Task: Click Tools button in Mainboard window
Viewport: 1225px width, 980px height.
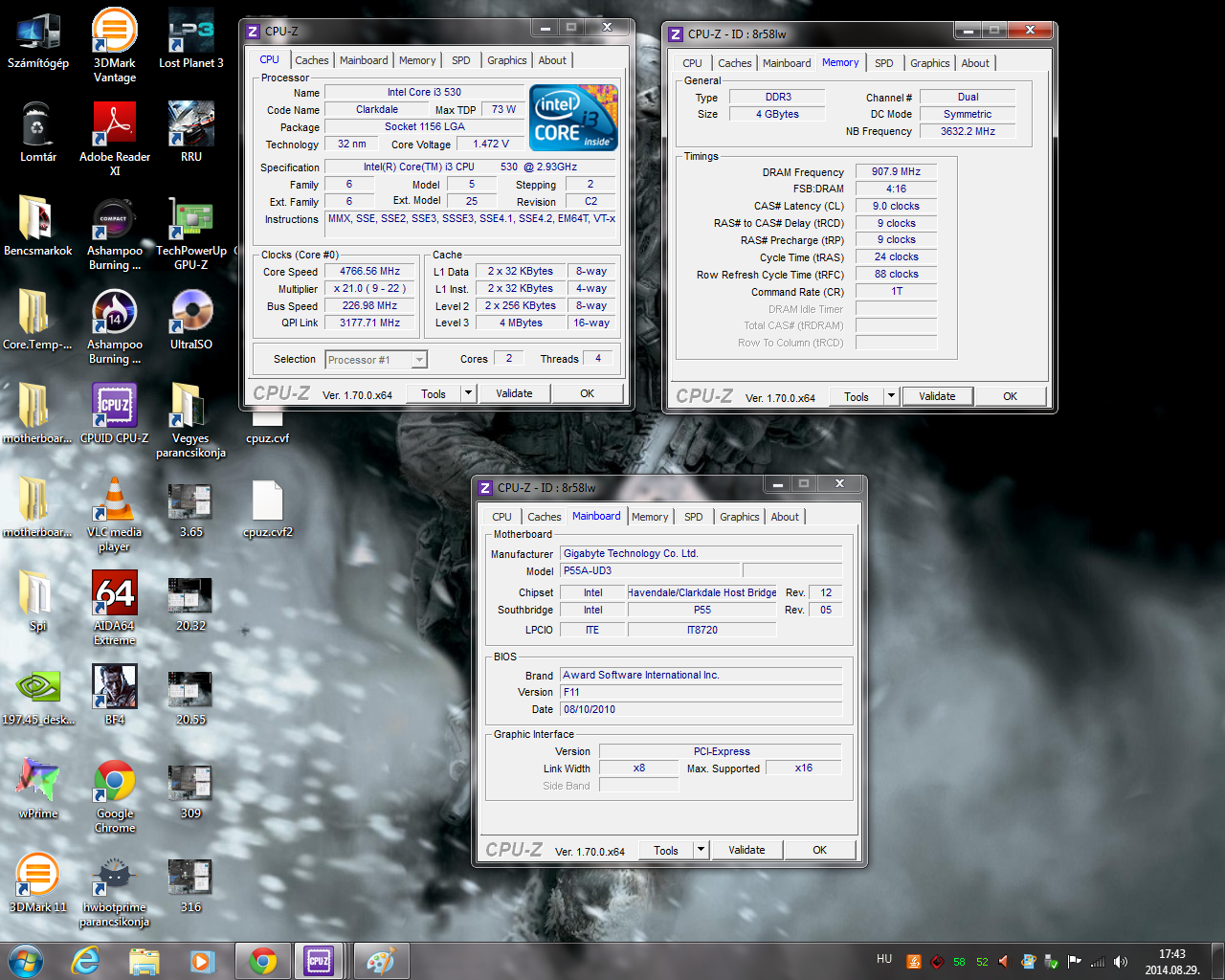Action: [x=666, y=850]
